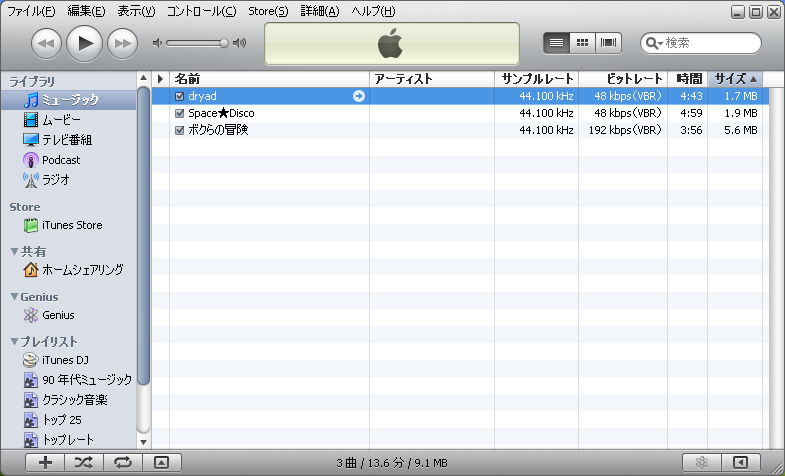Sort by サンプルレート column header
Image resolution: width=785 pixels, height=476 pixels.
click(537, 79)
